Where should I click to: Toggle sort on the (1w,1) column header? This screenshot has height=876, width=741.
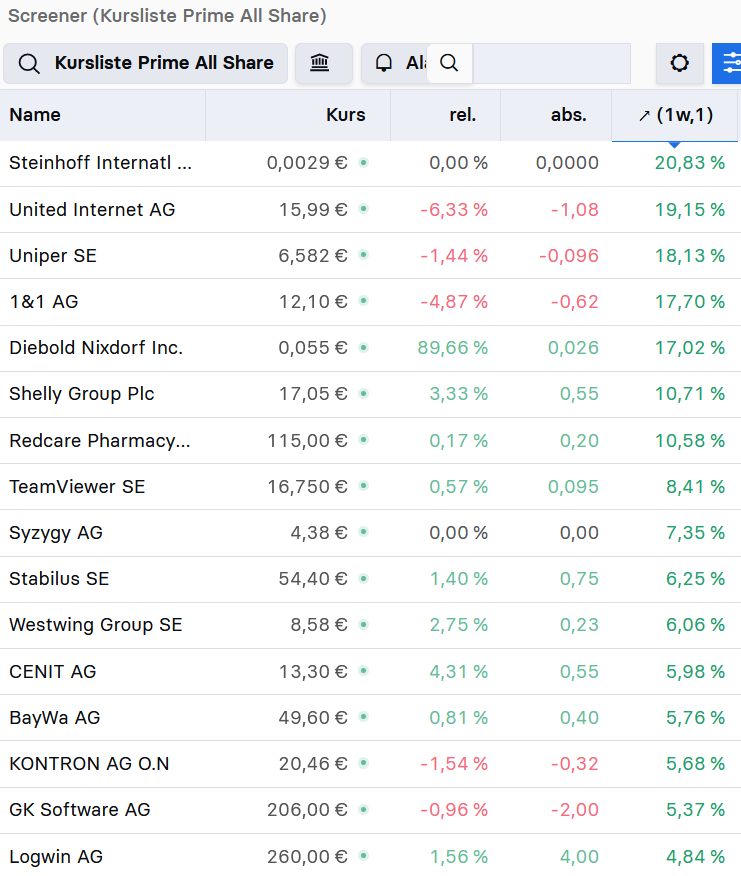tap(675, 115)
